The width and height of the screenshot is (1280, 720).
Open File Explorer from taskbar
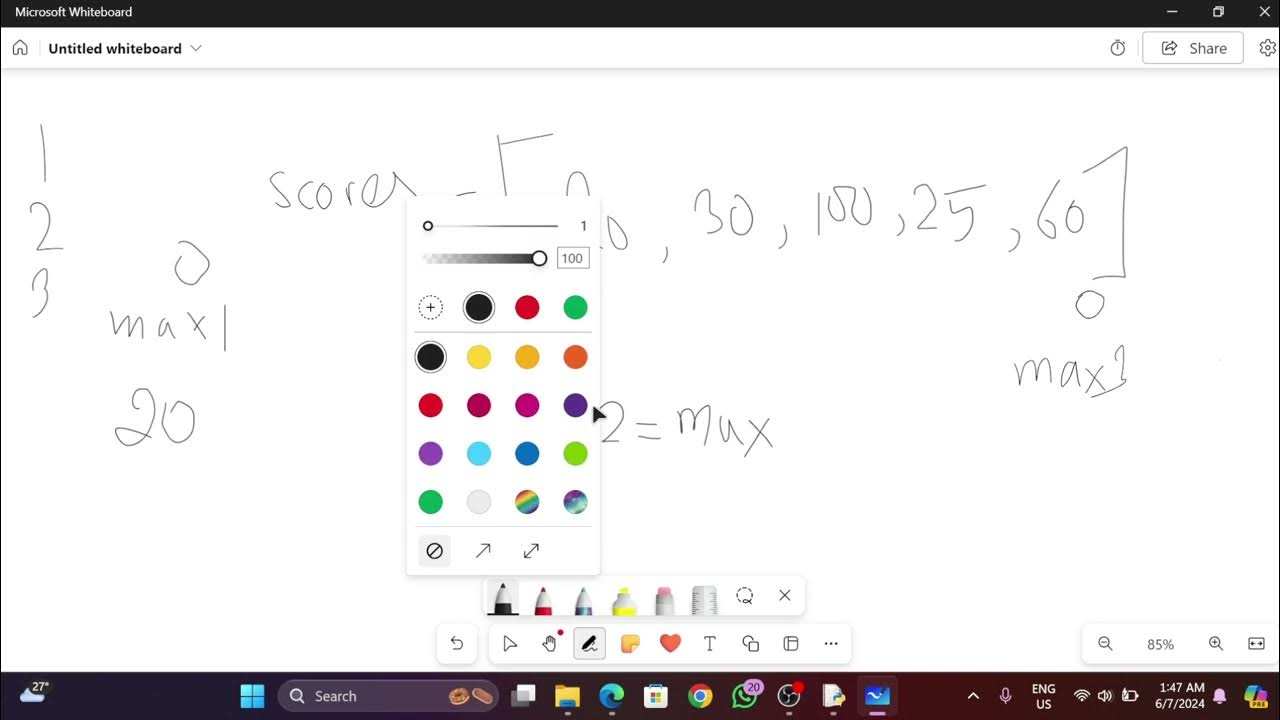click(x=567, y=696)
